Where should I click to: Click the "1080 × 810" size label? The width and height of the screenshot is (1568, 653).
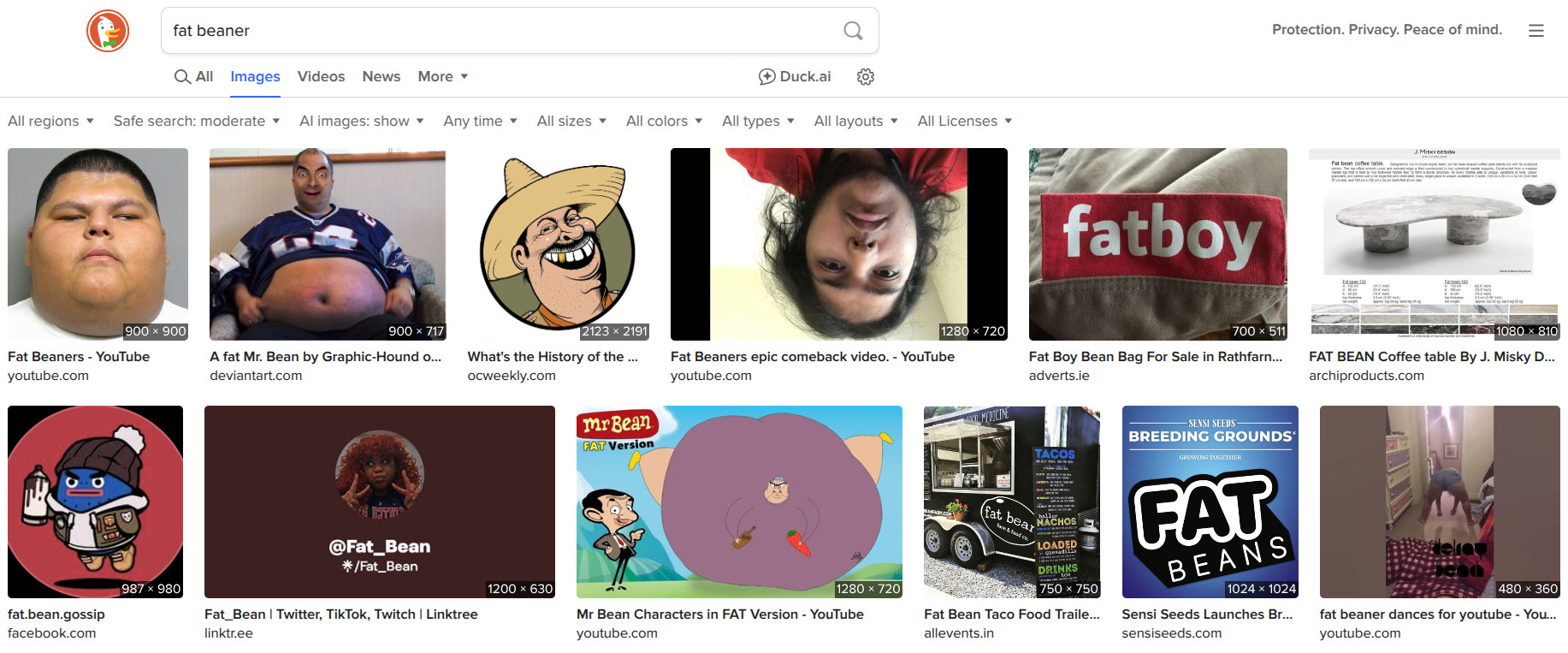click(1527, 331)
